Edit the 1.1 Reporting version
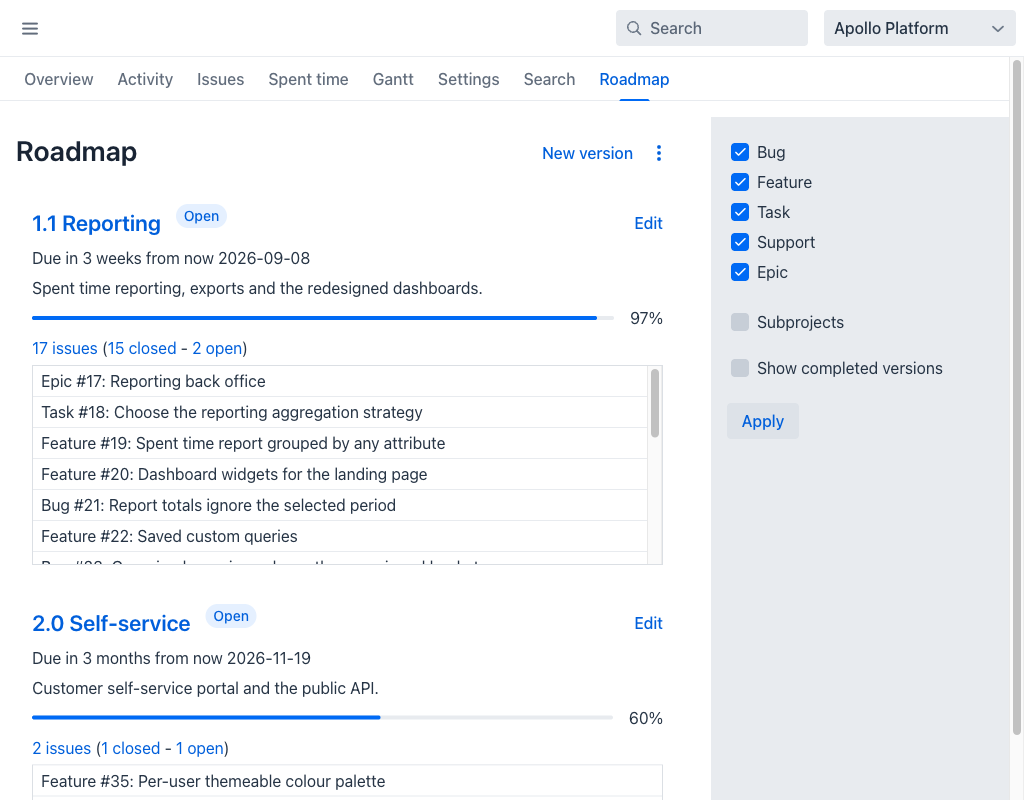This screenshot has height=800, width=1024. click(648, 223)
